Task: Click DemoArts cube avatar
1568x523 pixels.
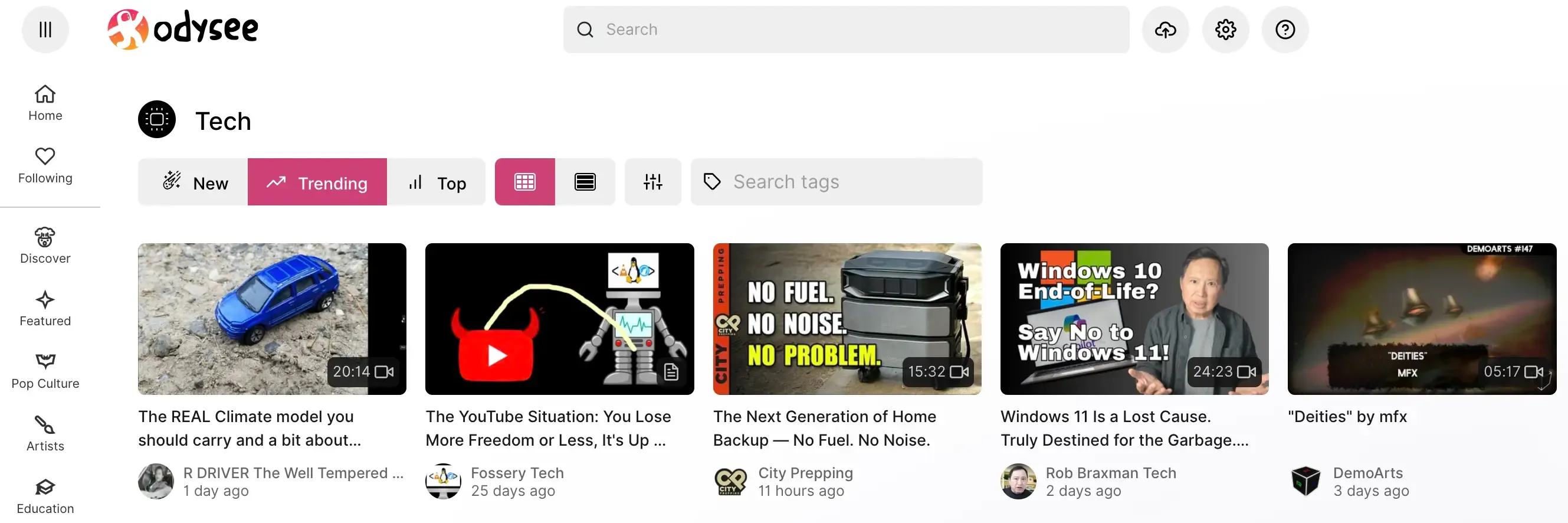Action: pos(1305,481)
